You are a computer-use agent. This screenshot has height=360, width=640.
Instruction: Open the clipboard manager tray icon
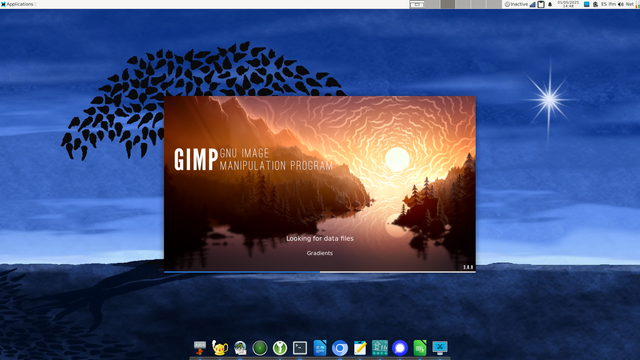click(x=541, y=4)
